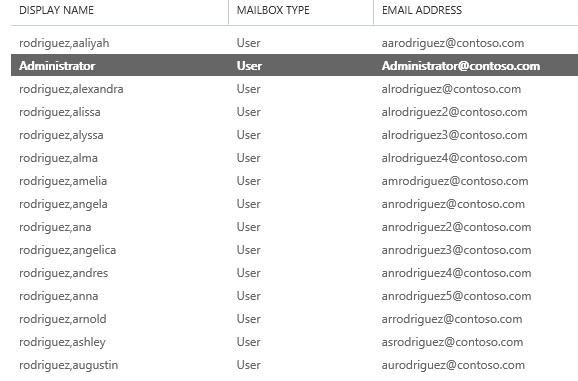Select the highlighted Administrator row
Viewport: 578px width, 381px height.
[x=295, y=66]
